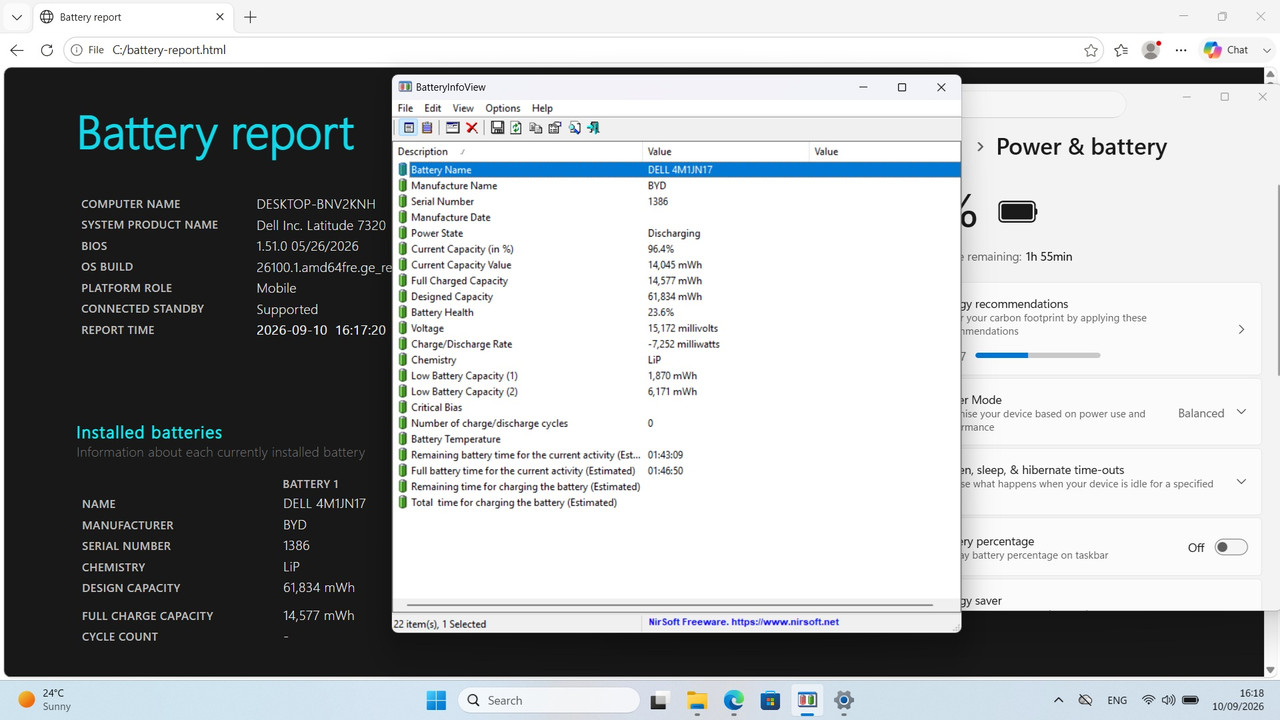The height and width of the screenshot is (720, 1280).
Task: Open the Options menu in BatteryInfoView
Action: (503, 108)
